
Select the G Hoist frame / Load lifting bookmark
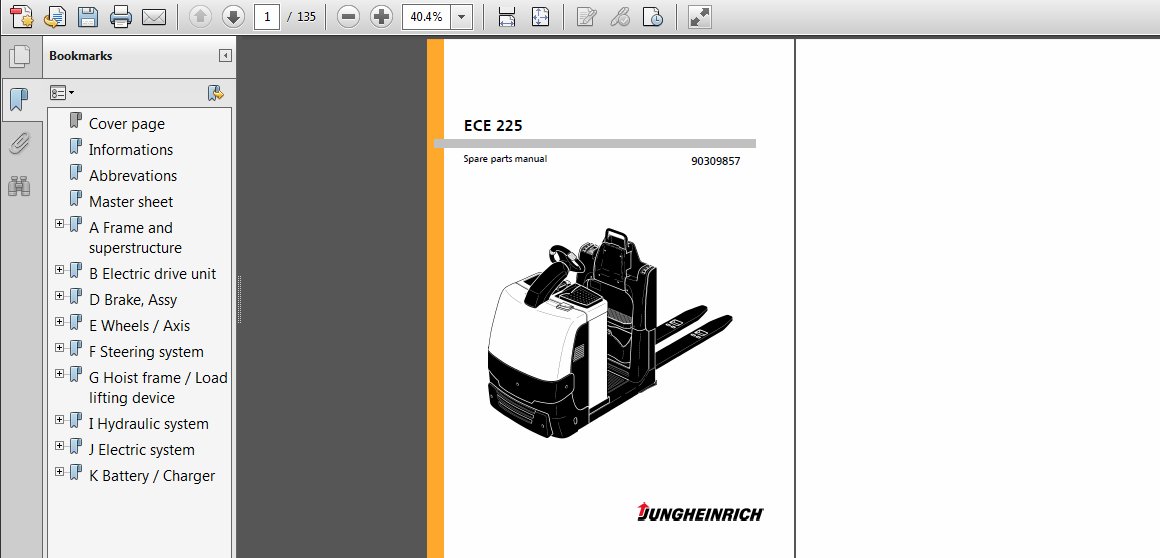click(x=158, y=388)
